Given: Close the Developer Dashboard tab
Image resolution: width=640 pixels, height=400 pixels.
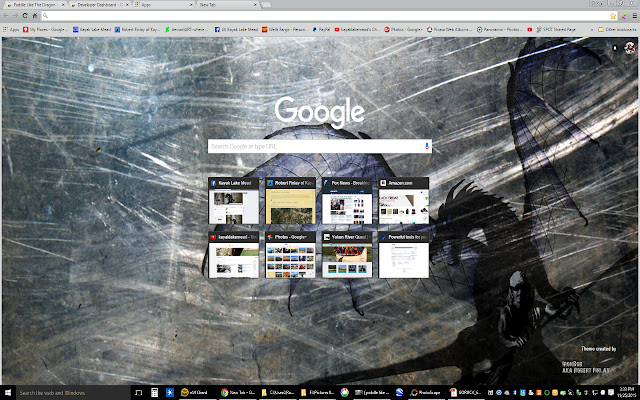Looking at the screenshot, I should point(127,5).
